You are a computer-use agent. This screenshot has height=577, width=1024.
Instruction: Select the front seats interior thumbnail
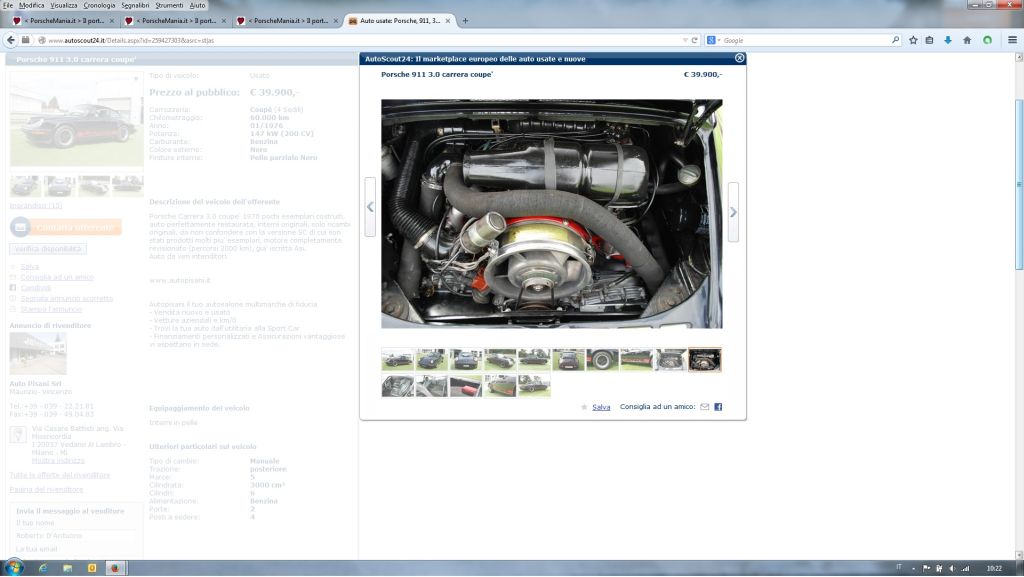coord(398,385)
